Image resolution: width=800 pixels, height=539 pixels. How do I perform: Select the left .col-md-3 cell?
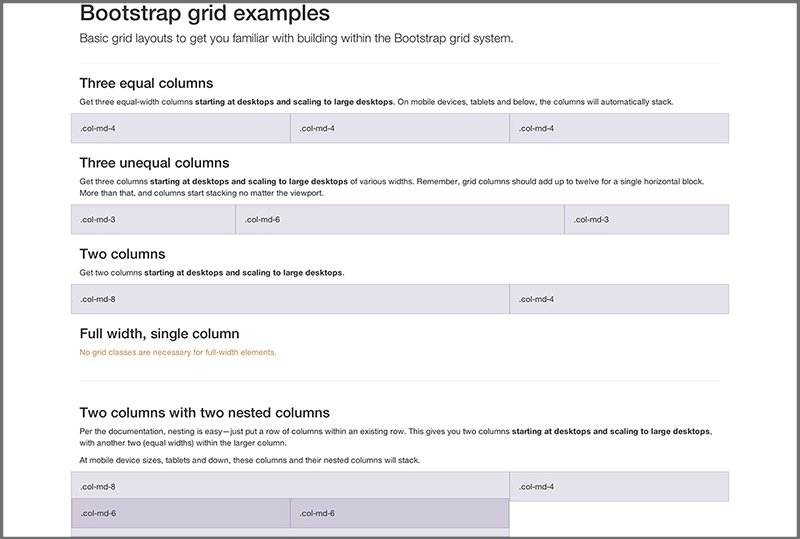click(x=153, y=219)
